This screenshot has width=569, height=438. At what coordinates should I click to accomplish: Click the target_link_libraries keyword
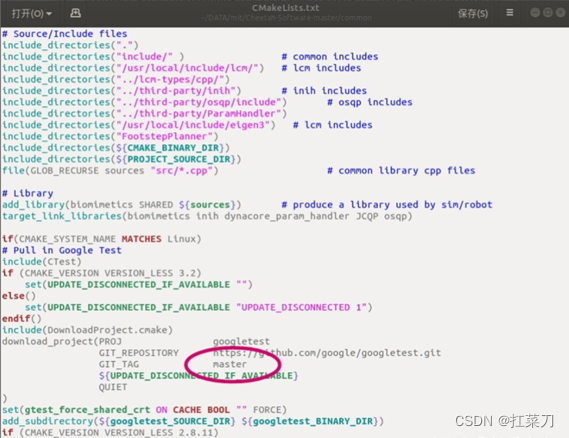[x=62, y=216]
